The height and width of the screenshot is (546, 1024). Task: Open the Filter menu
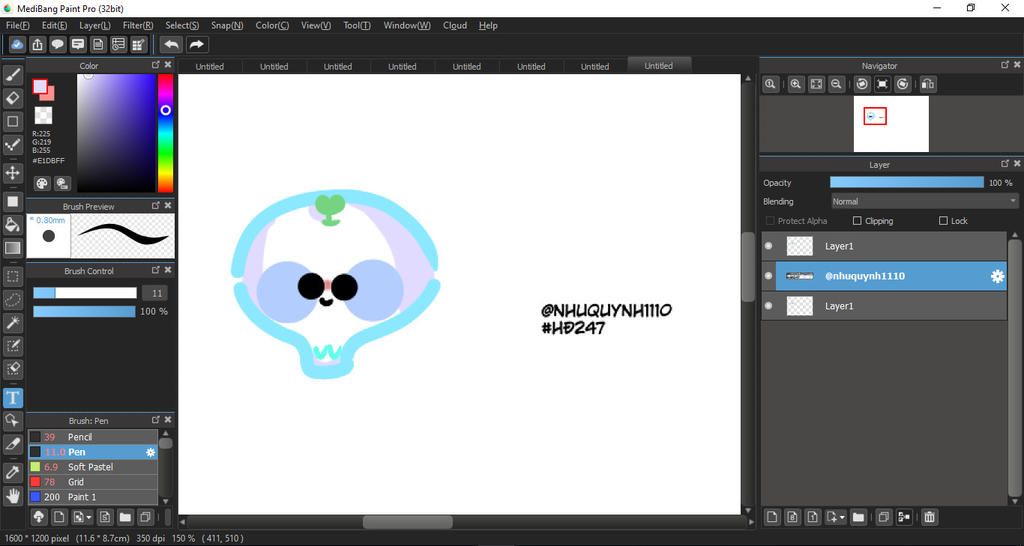pos(138,25)
